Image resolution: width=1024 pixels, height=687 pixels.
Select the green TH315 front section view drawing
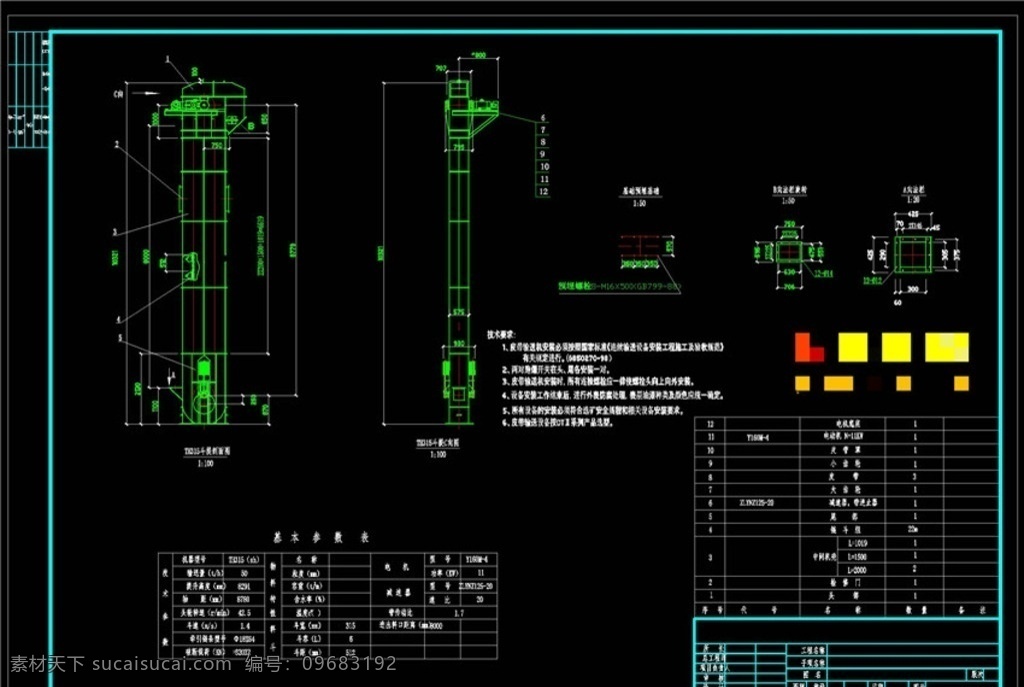[x=204, y=251]
